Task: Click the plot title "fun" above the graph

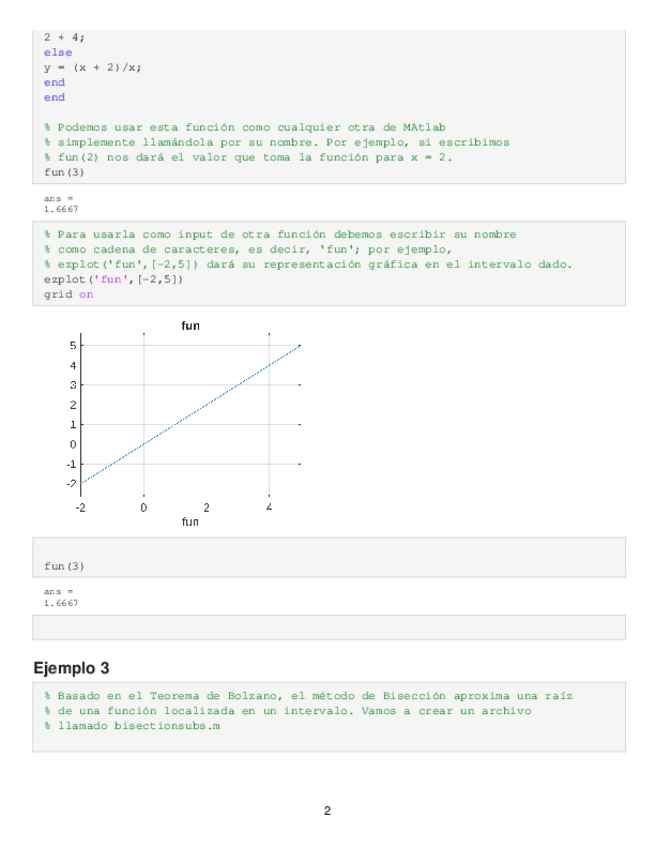Action: [190, 326]
